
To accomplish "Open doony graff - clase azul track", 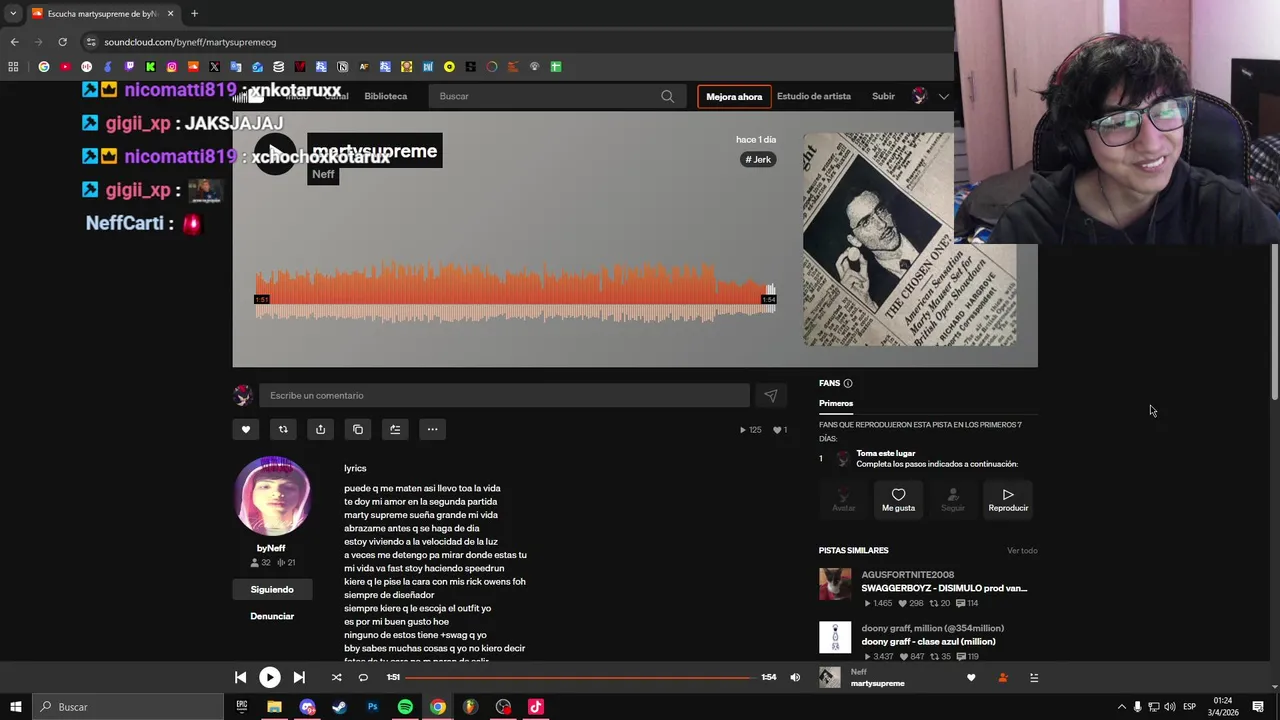I will (928, 642).
